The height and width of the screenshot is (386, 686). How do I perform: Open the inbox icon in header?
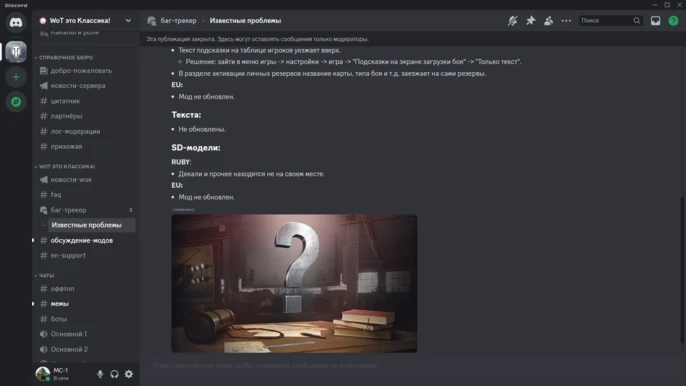(655, 21)
